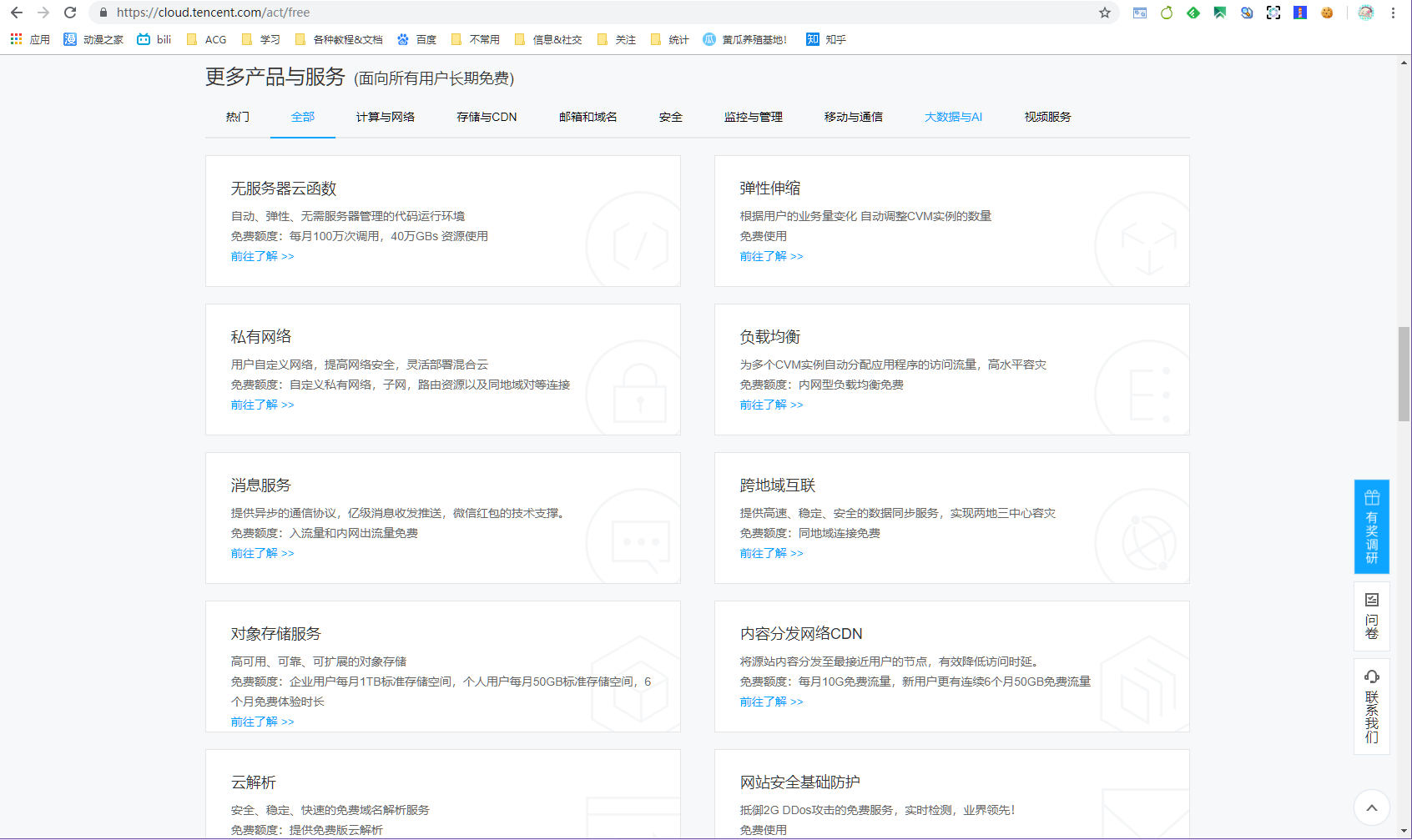Open the Chrome three-dot menu

1393,13
